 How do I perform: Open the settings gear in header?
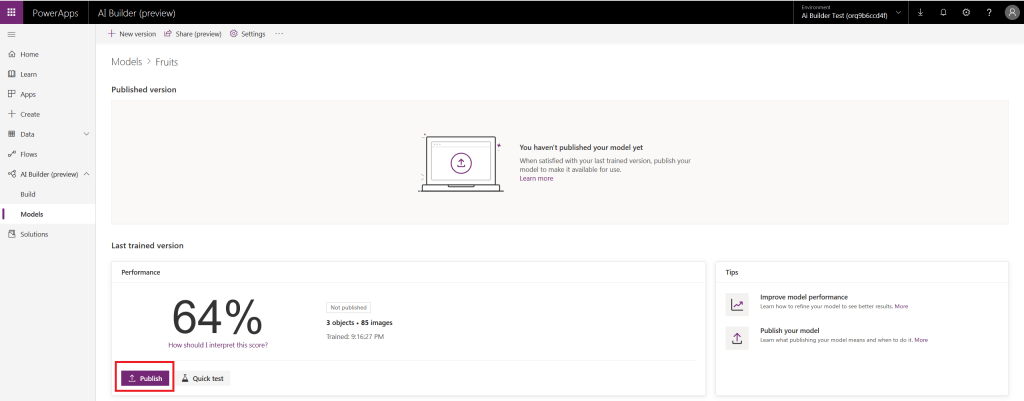[966, 12]
